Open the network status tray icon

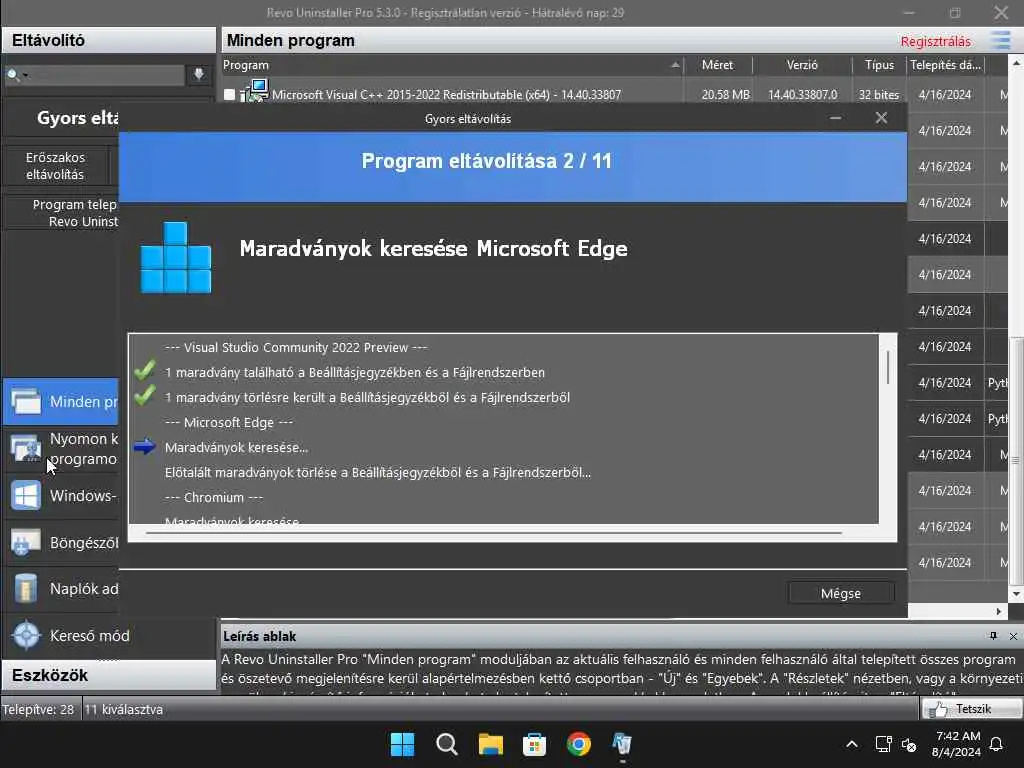click(883, 744)
